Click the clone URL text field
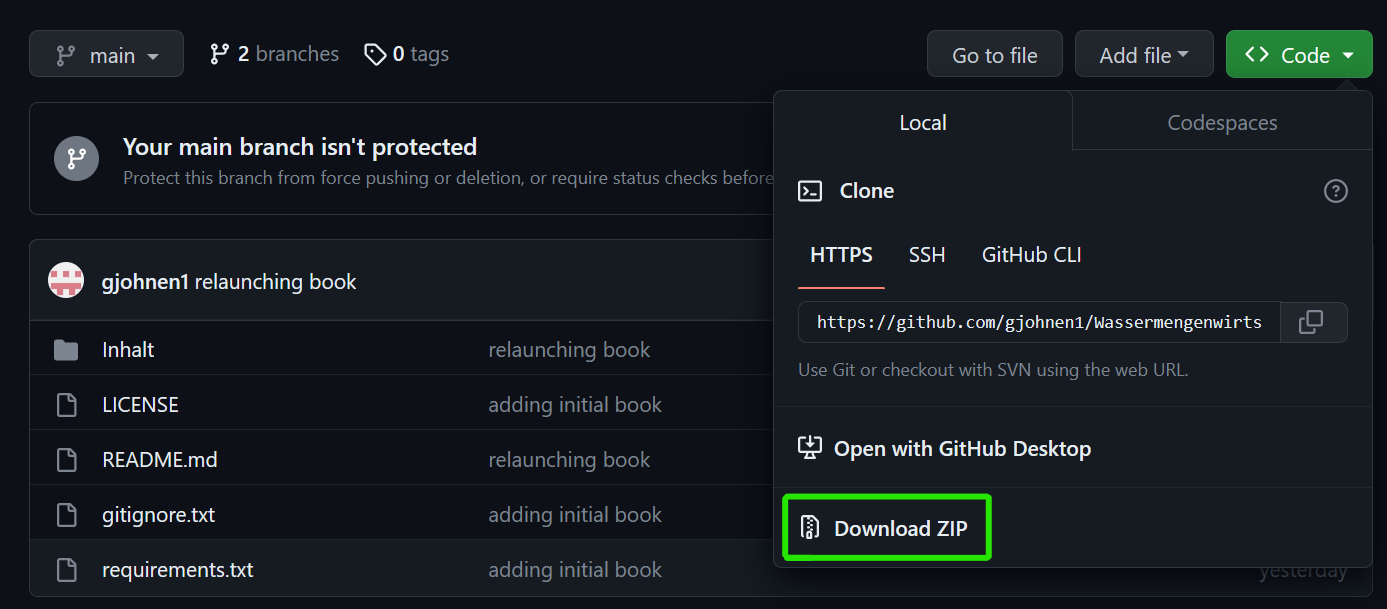 [1038, 322]
